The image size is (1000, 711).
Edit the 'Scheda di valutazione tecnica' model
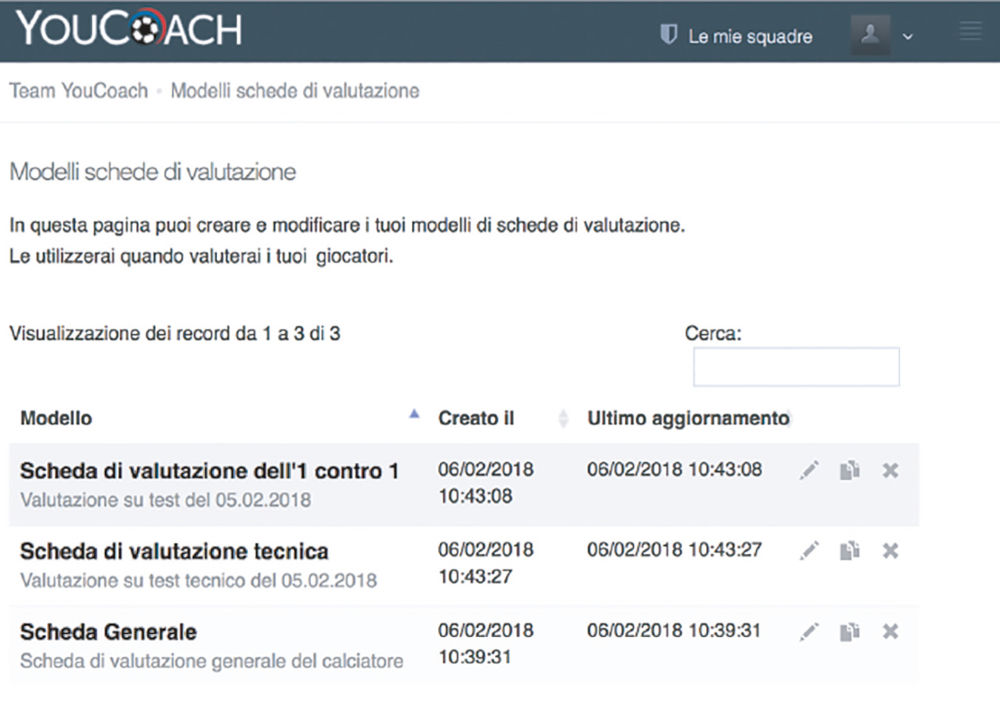point(809,550)
